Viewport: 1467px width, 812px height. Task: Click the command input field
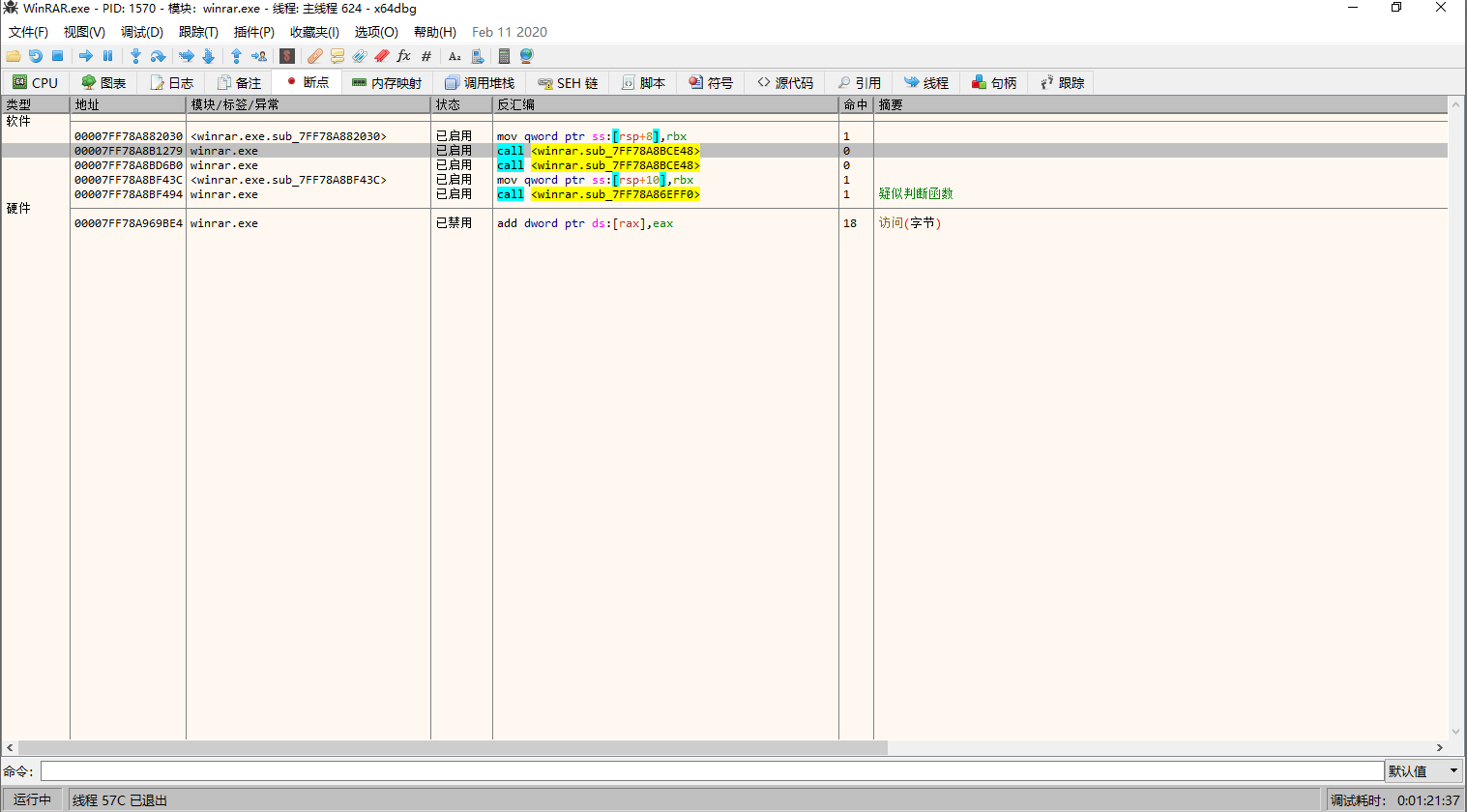(712, 770)
